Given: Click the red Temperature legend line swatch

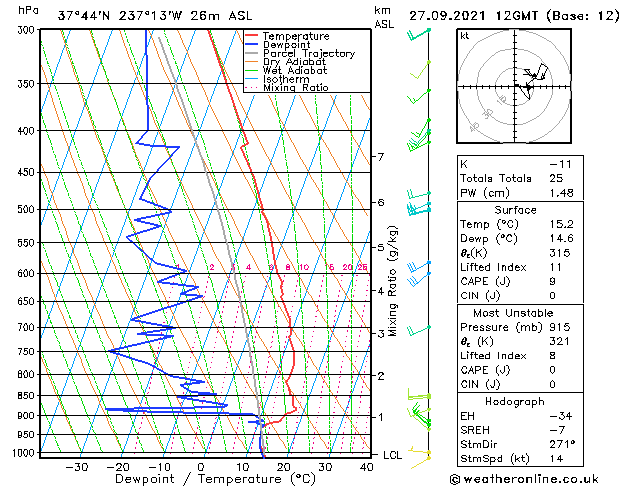Looking at the screenshot, I should [x=252, y=36].
